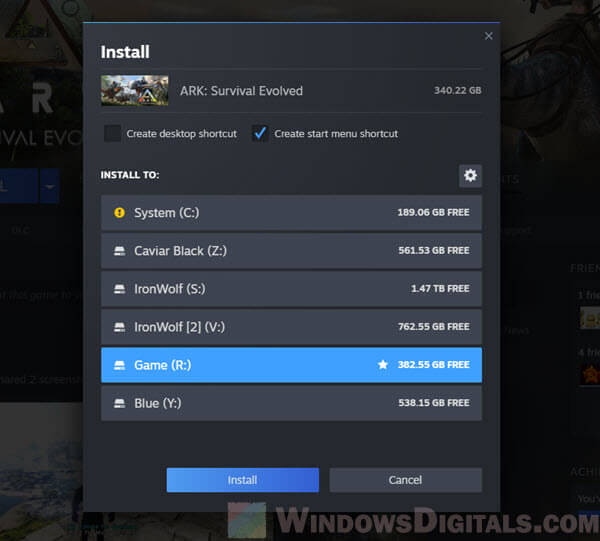Click the drive icon beside IronWolf [2] (V:)
Image resolution: width=600 pixels, height=541 pixels.
coord(119,327)
